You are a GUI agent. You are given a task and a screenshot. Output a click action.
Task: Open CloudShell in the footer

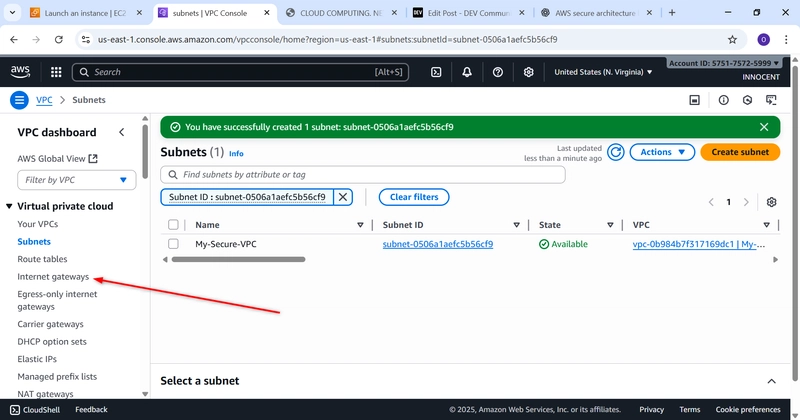coord(35,410)
